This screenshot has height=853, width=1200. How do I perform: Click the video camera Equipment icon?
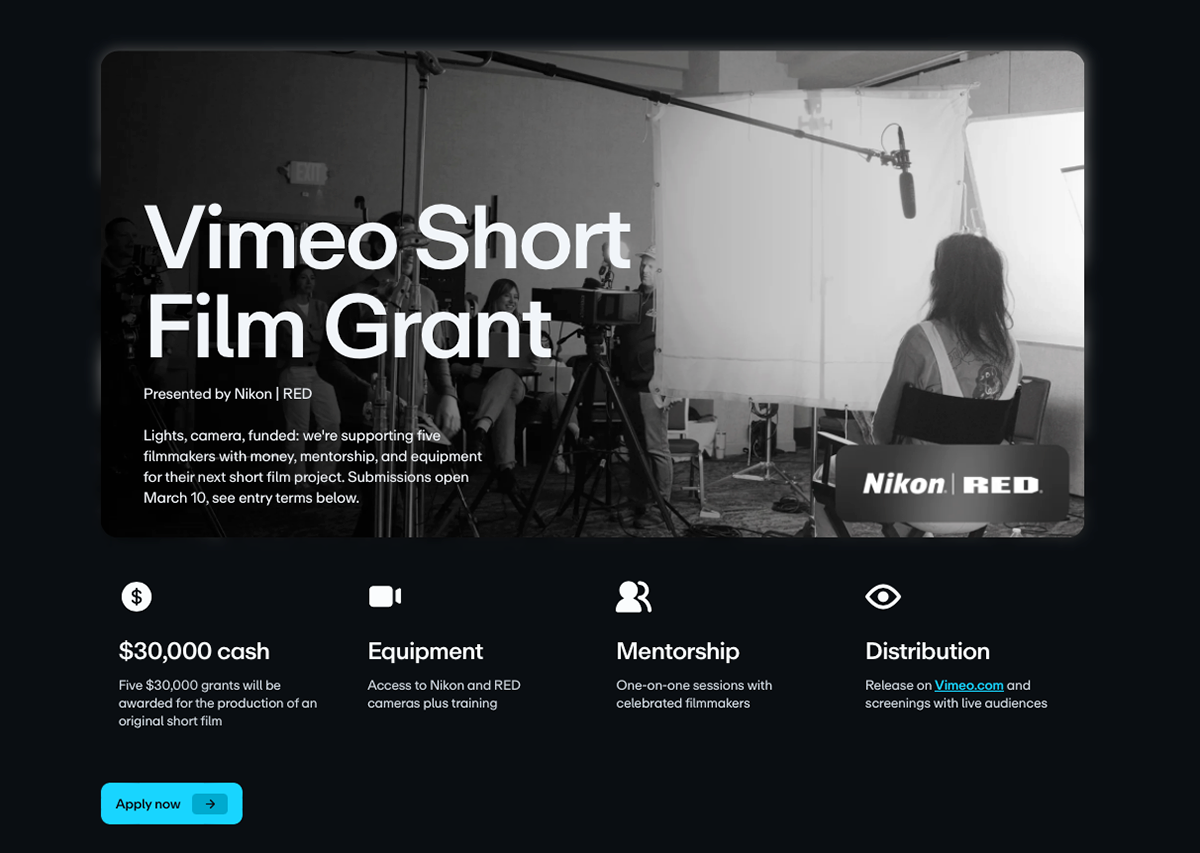tap(385, 597)
